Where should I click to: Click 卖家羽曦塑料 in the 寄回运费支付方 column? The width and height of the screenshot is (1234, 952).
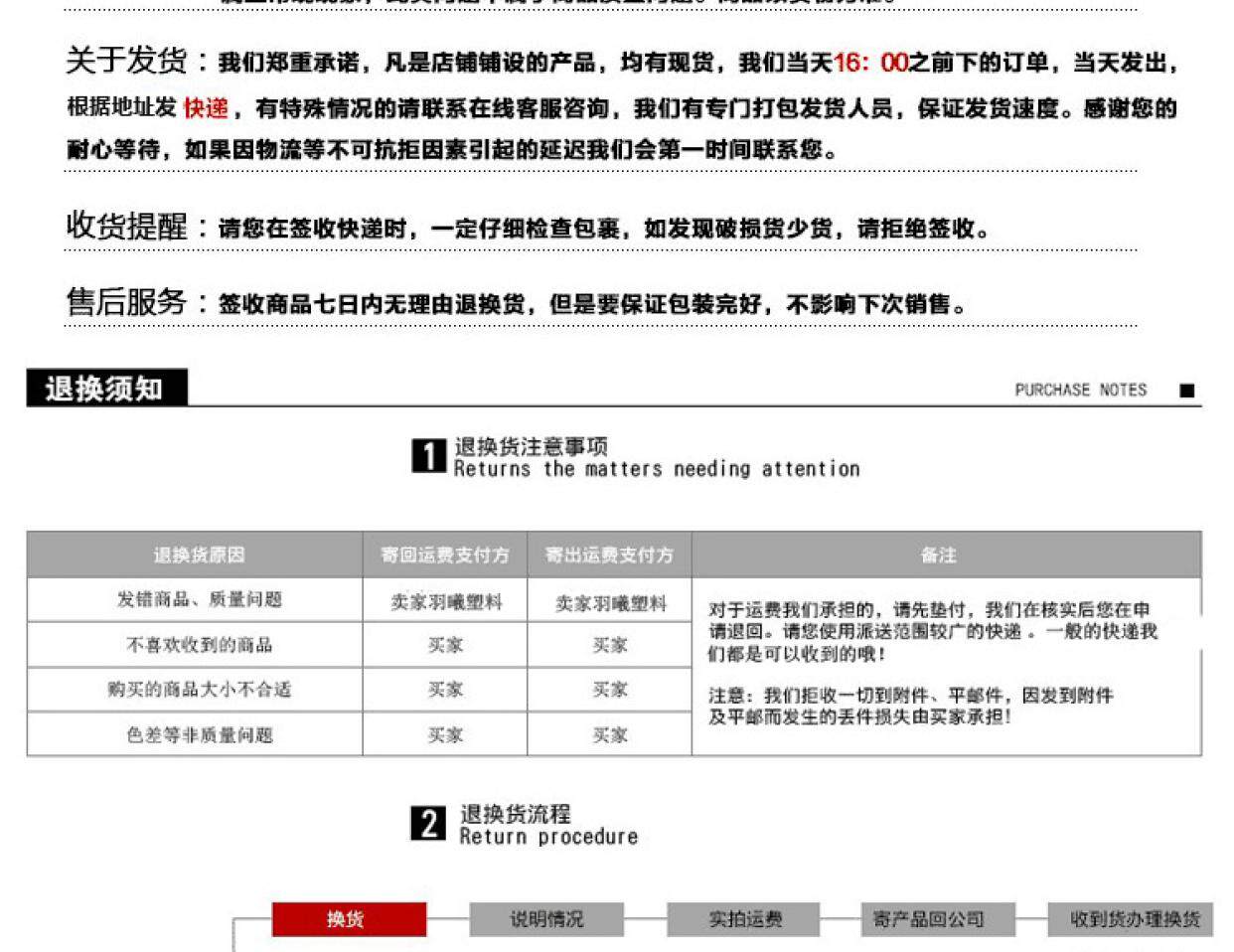pos(445,602)
